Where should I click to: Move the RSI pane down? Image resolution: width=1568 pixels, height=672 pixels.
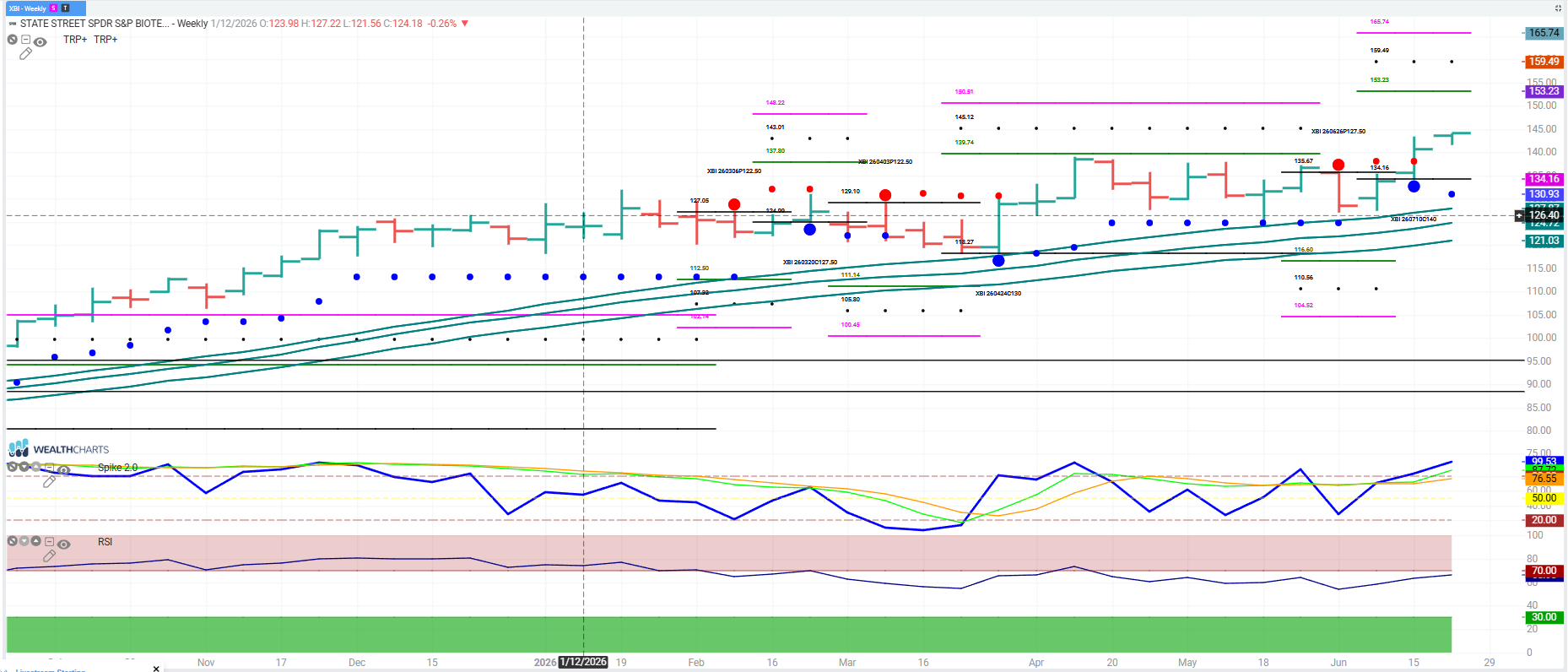[x=24, y=541]
